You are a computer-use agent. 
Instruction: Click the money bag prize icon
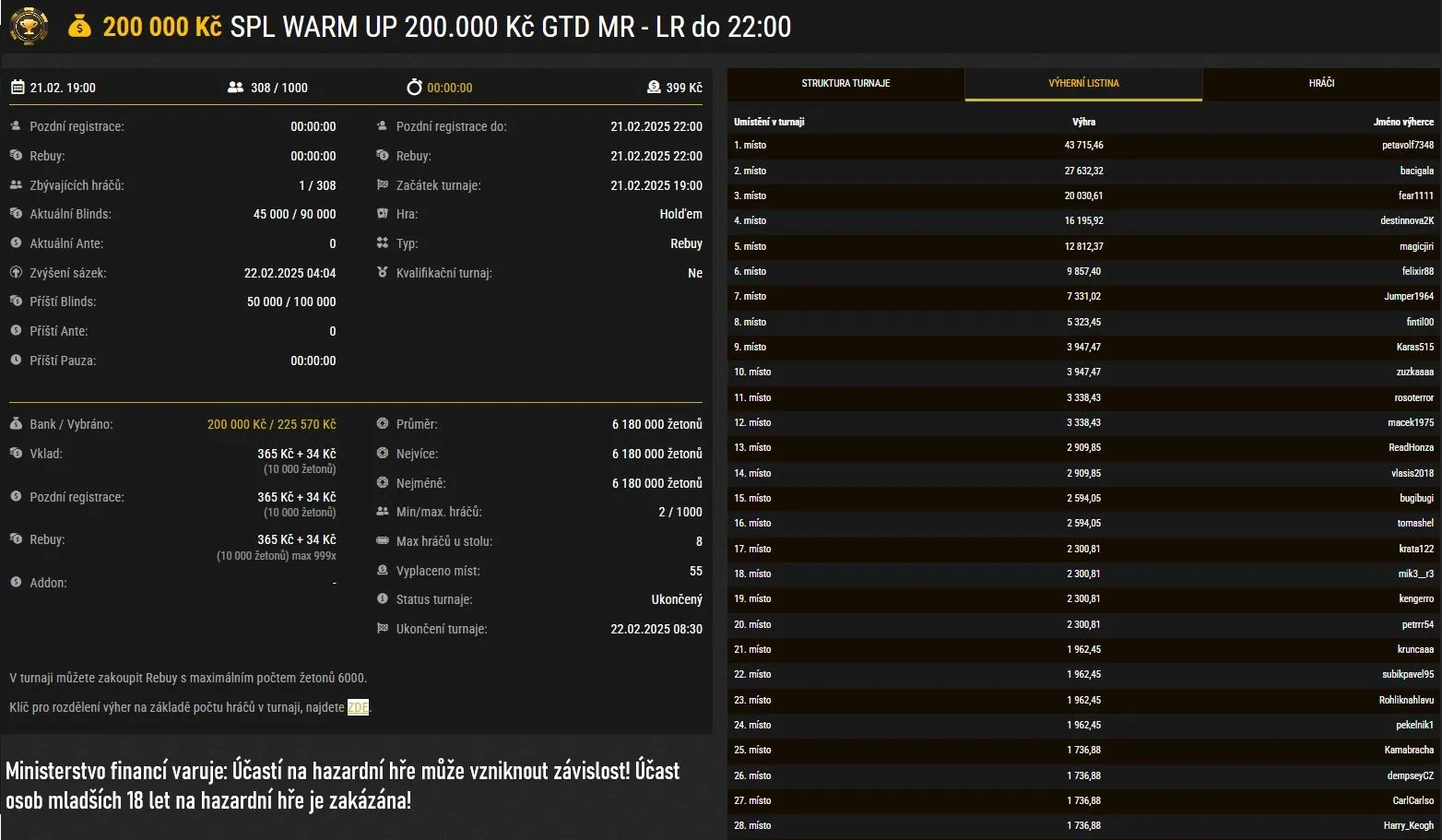80,27
